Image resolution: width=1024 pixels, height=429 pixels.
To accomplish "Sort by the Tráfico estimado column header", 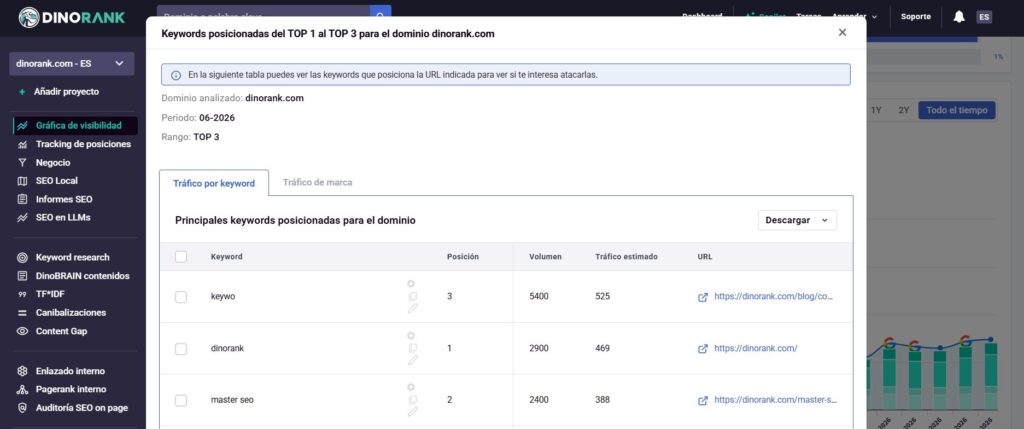I will (x=626, y=257).
